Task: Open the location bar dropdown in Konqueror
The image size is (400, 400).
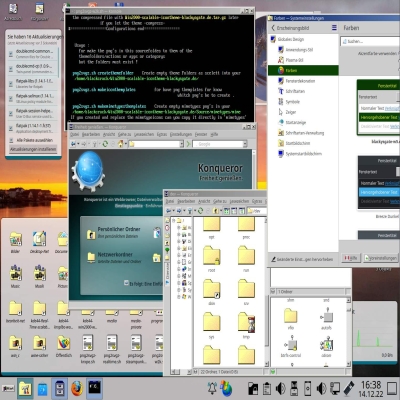Action: tap(182, 144)
